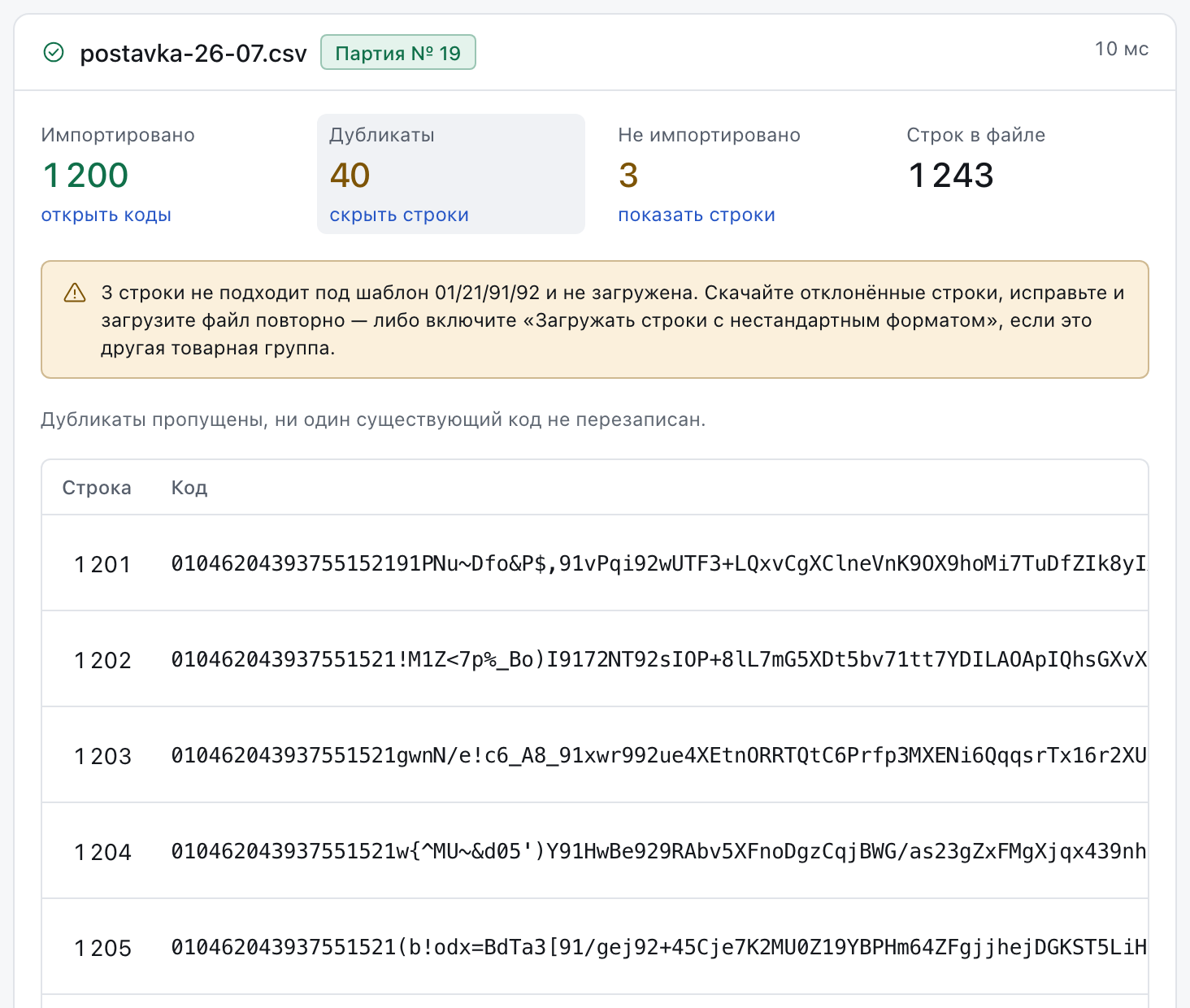The width and height of the screenshot is (1190, 1008).
Task: Select the code in row 1 204
Action: 659,852
